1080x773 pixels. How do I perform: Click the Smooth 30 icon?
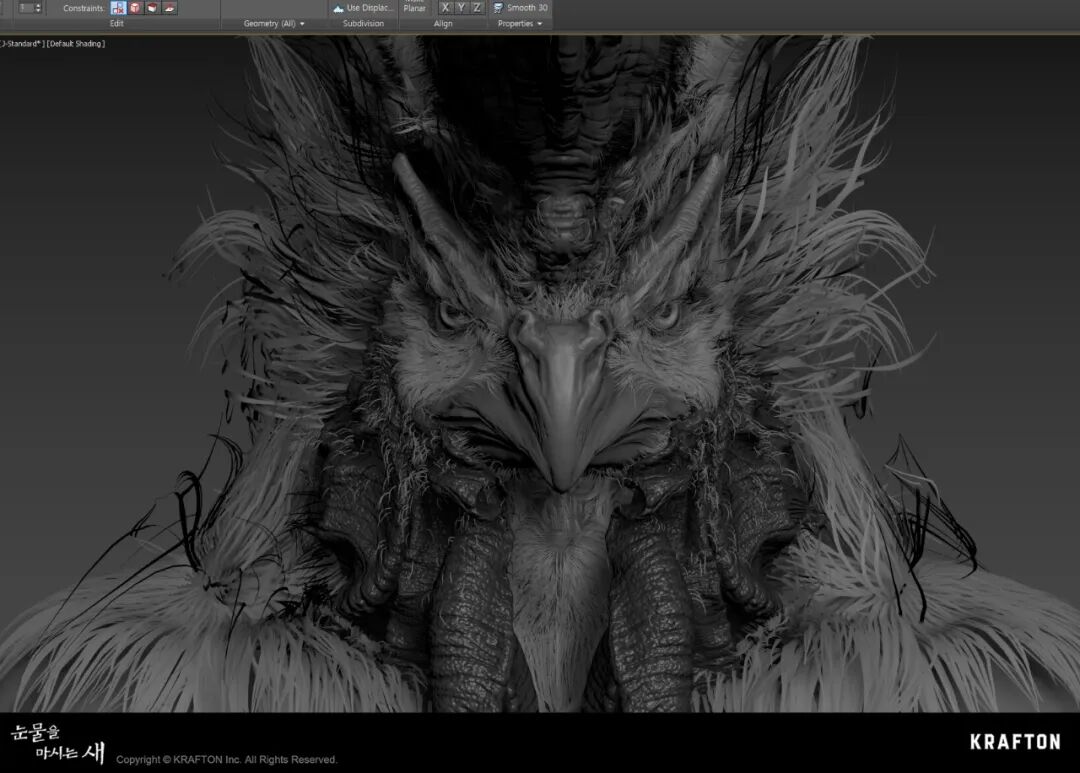click(498, 8)
